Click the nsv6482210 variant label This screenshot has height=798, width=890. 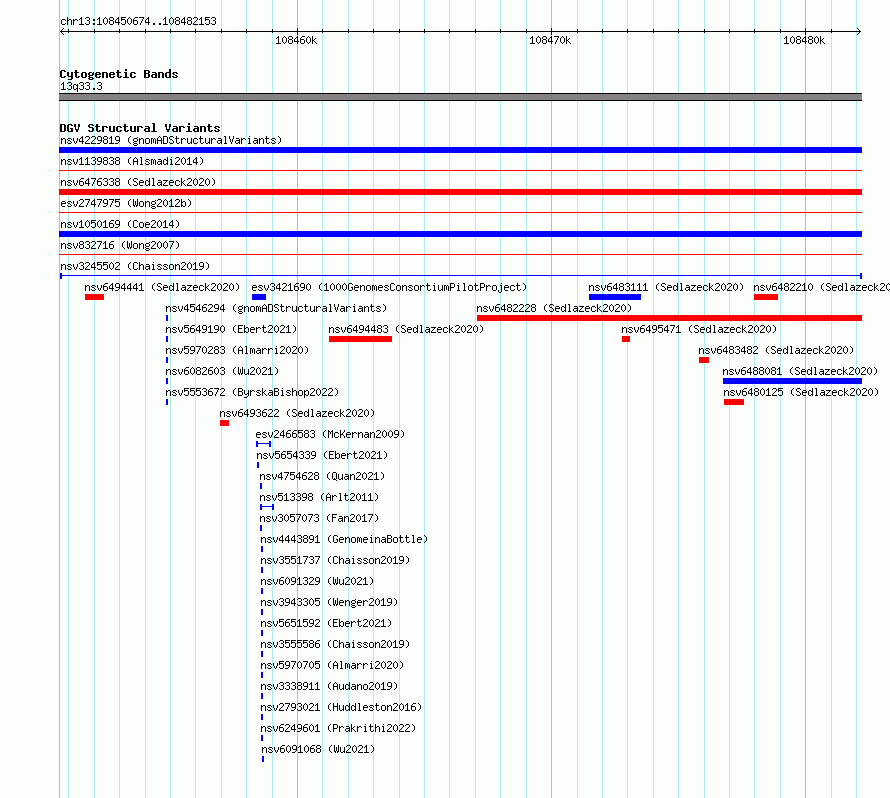pos(821,287)
